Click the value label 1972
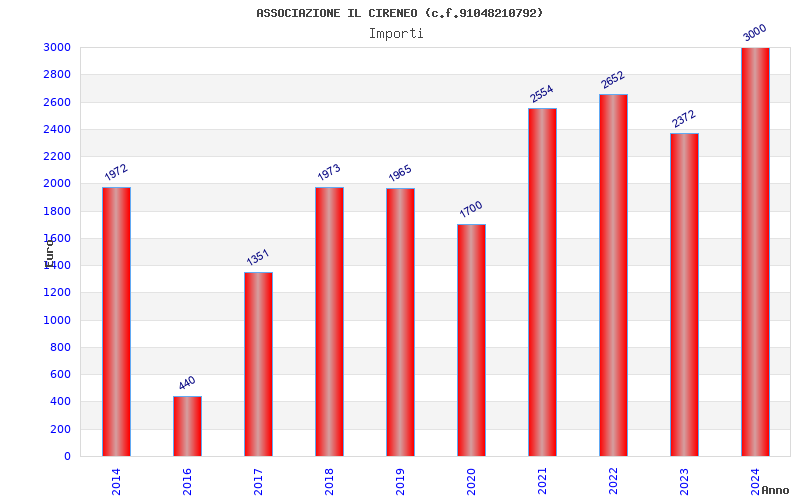 pos(116,172)
